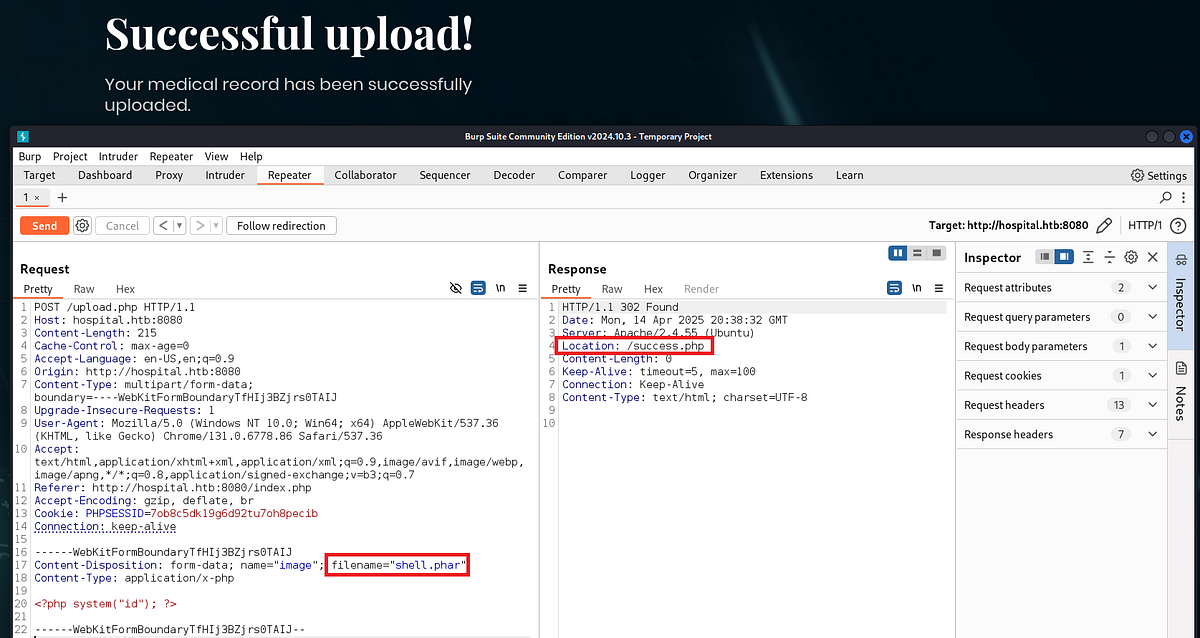Toggle hide non-printable characters eye in Request
The width and height of the screenshot is (1200, 638).
tap(456, 289)
